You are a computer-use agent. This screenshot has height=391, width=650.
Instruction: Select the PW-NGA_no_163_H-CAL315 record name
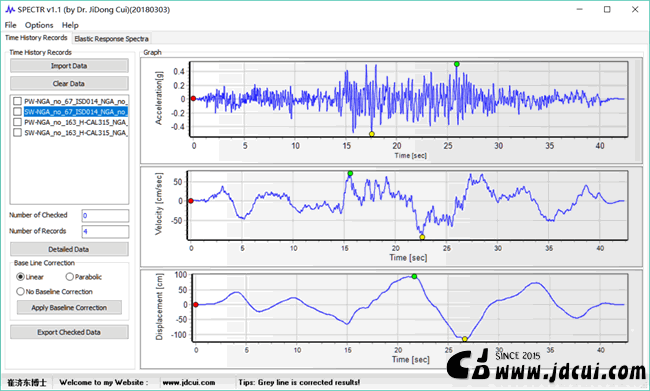pyautogui.click(x=75, y=122)
